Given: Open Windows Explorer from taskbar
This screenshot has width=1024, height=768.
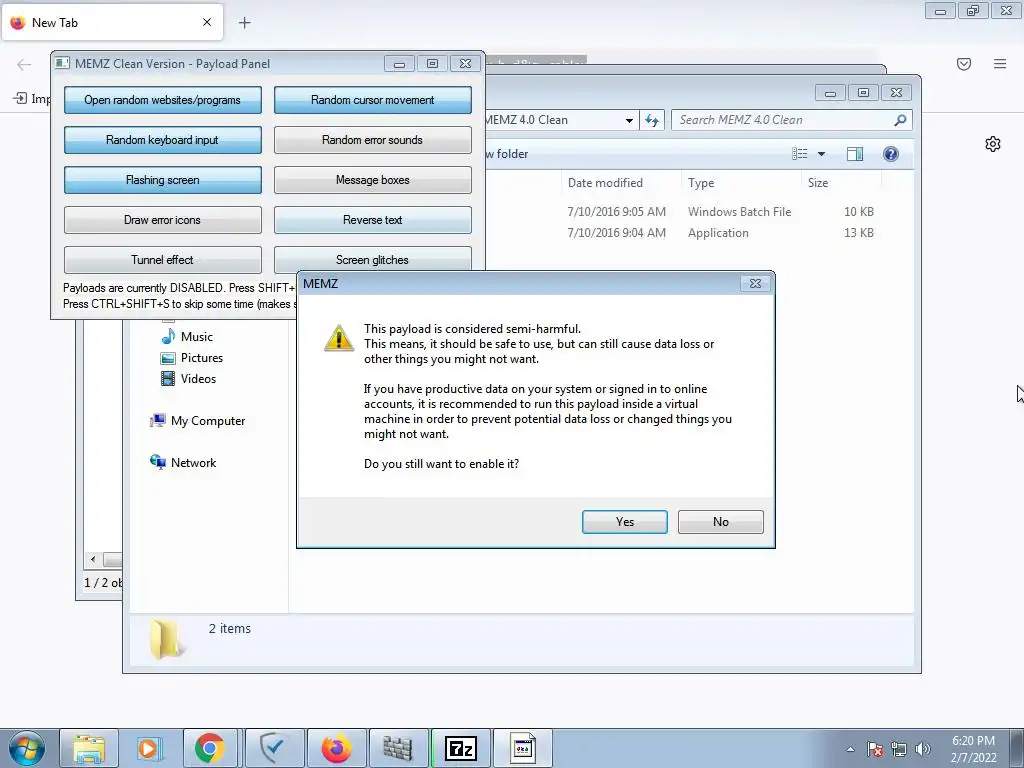Looking at the screenshot, I should point(89,748).
